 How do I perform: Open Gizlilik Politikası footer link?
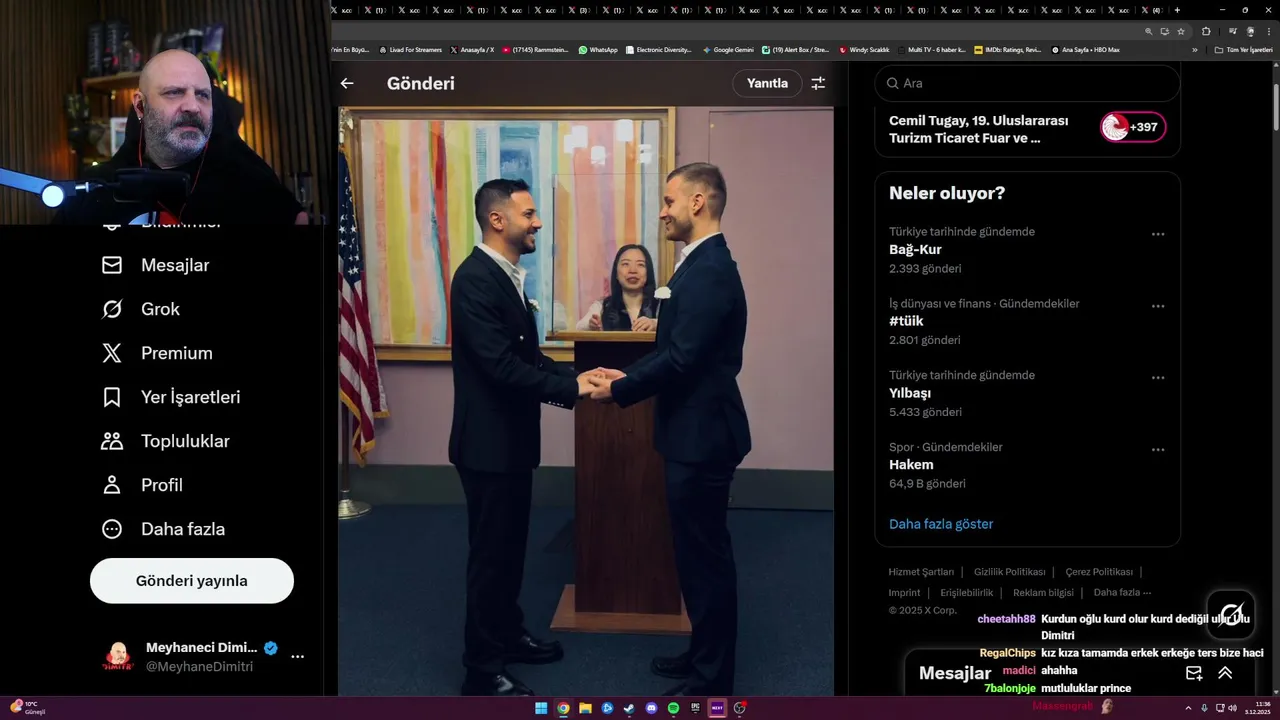point(1009,572)
